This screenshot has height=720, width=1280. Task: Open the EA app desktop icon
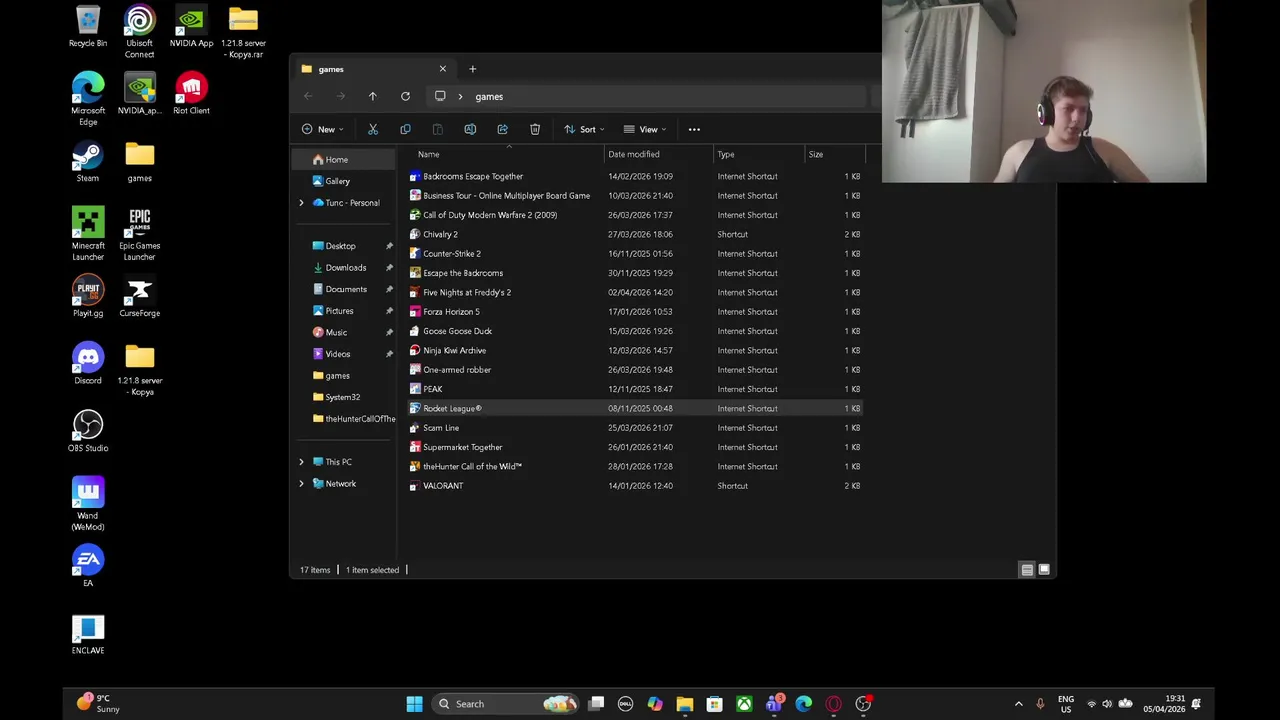tap(88, 567)
